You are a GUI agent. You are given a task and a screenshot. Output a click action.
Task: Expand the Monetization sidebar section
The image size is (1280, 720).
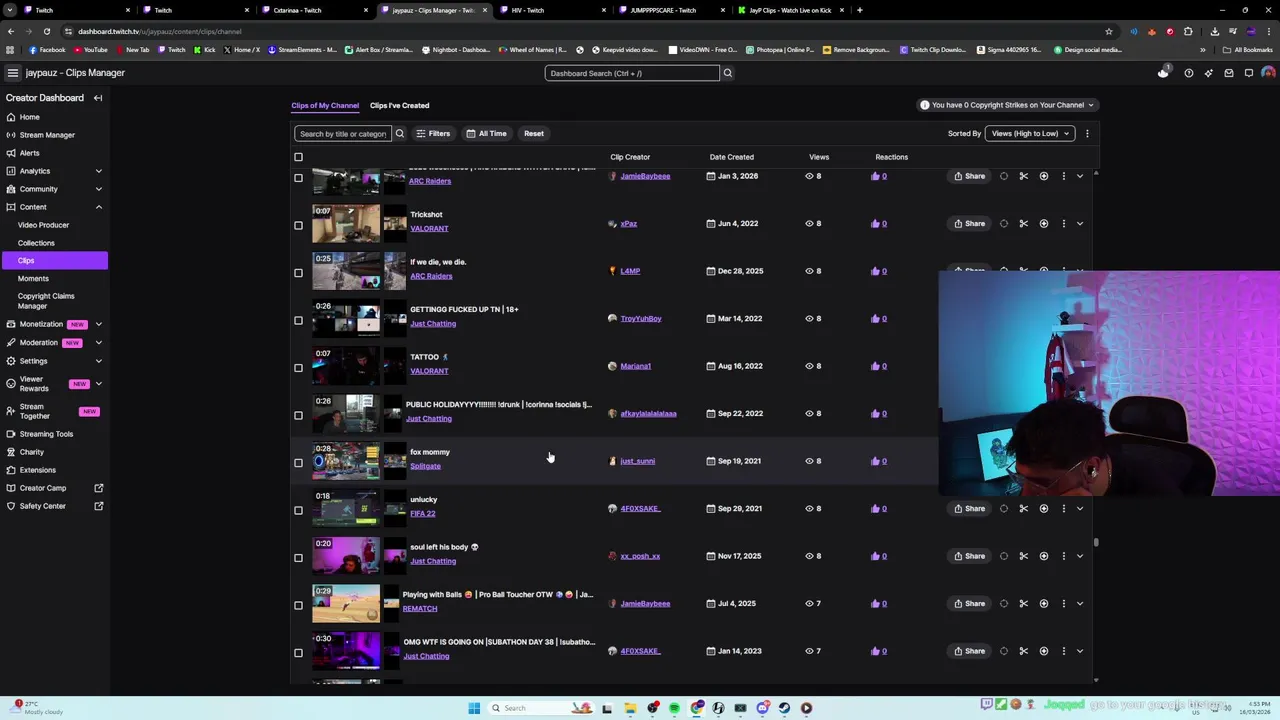tap(98, 324)
